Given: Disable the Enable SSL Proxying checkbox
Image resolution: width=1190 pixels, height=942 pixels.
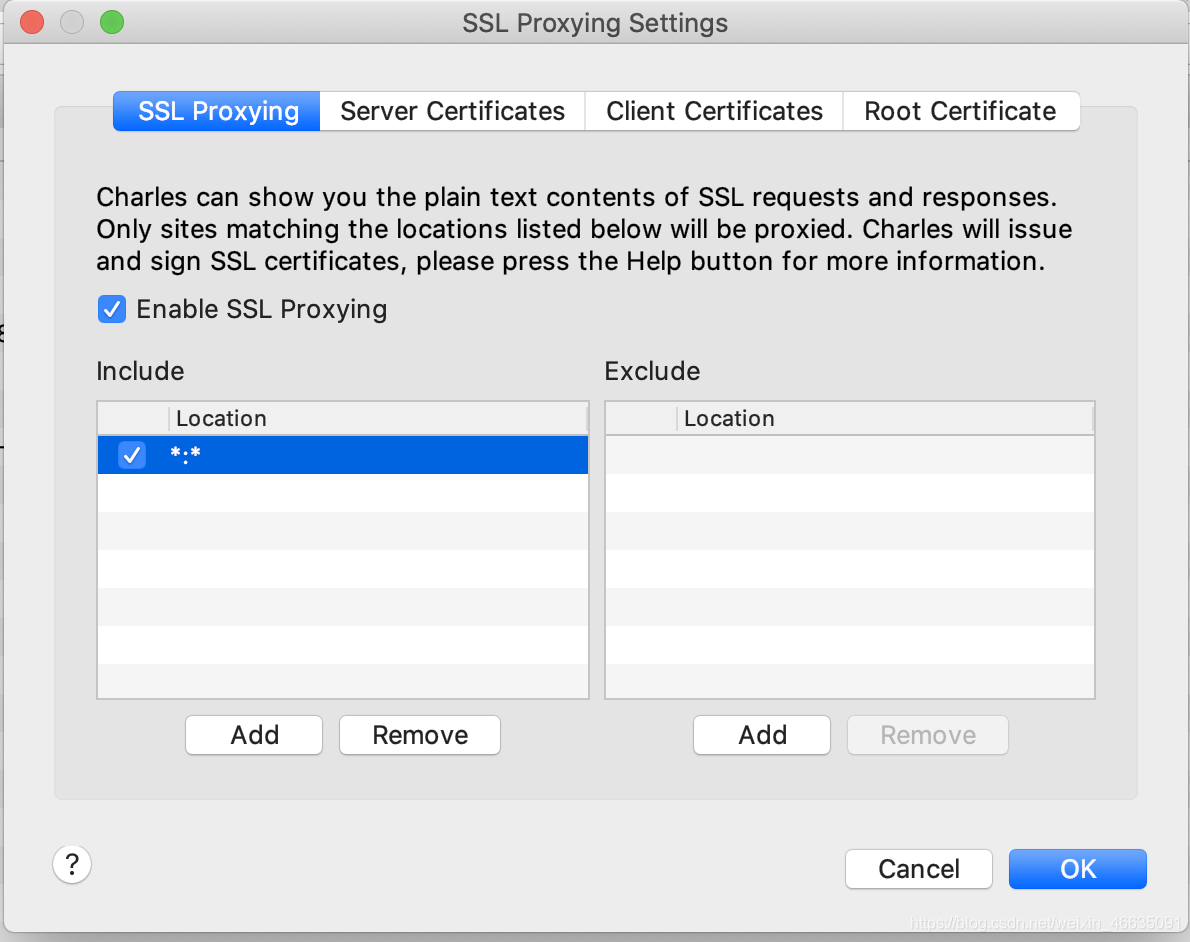Looking at the screenshot, I should click(x=112, y=309).
